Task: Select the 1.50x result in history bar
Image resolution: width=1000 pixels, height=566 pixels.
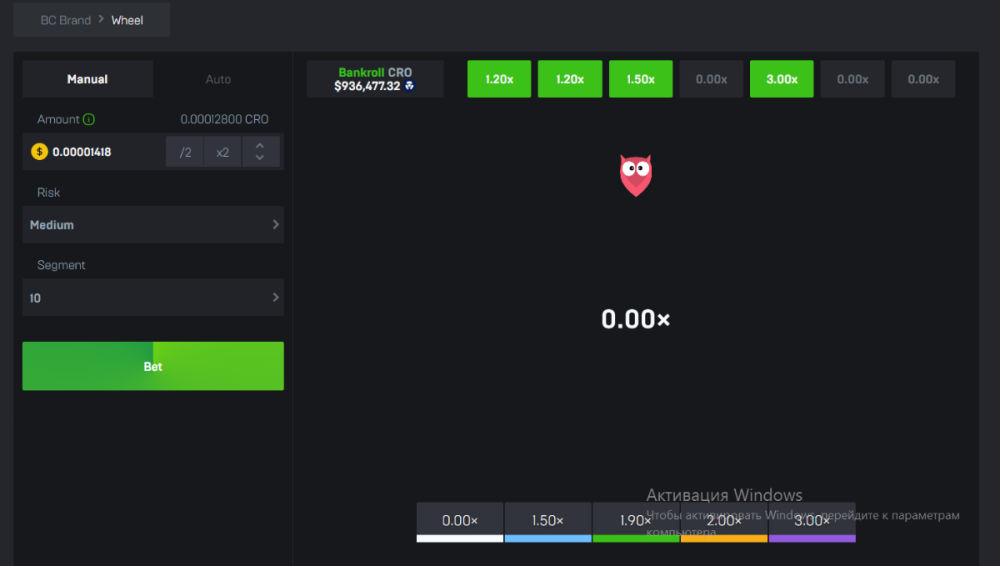Action: coord(640,79)
